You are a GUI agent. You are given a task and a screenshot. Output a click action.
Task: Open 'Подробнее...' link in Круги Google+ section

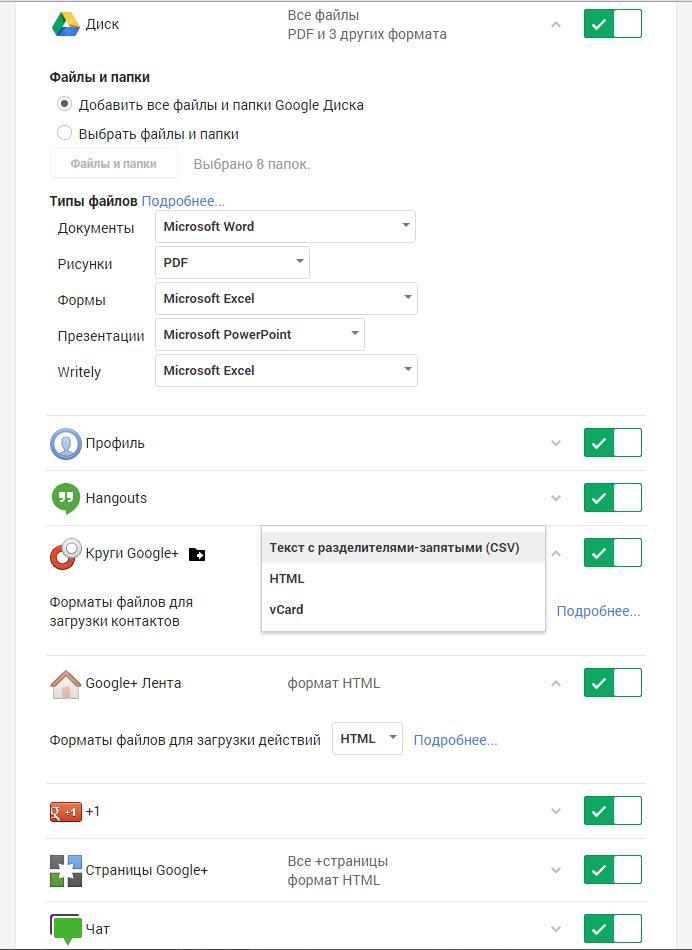pos(599,611)
